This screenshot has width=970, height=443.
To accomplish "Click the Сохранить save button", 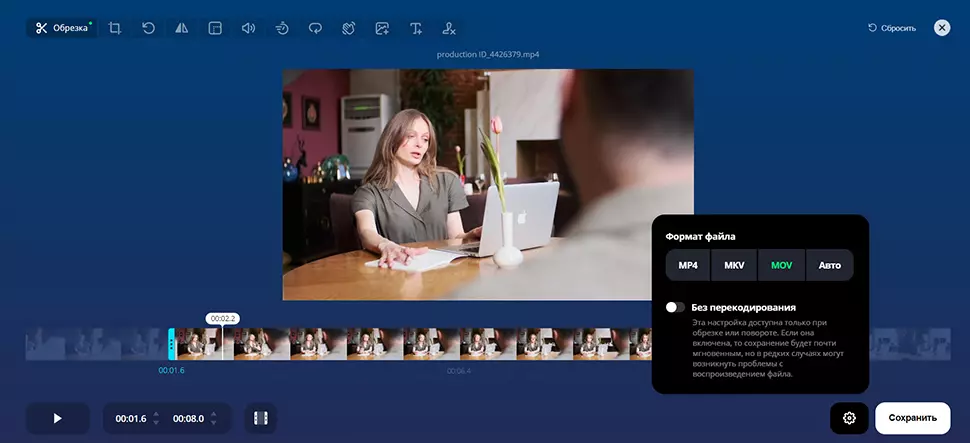I will coord(912,418).
